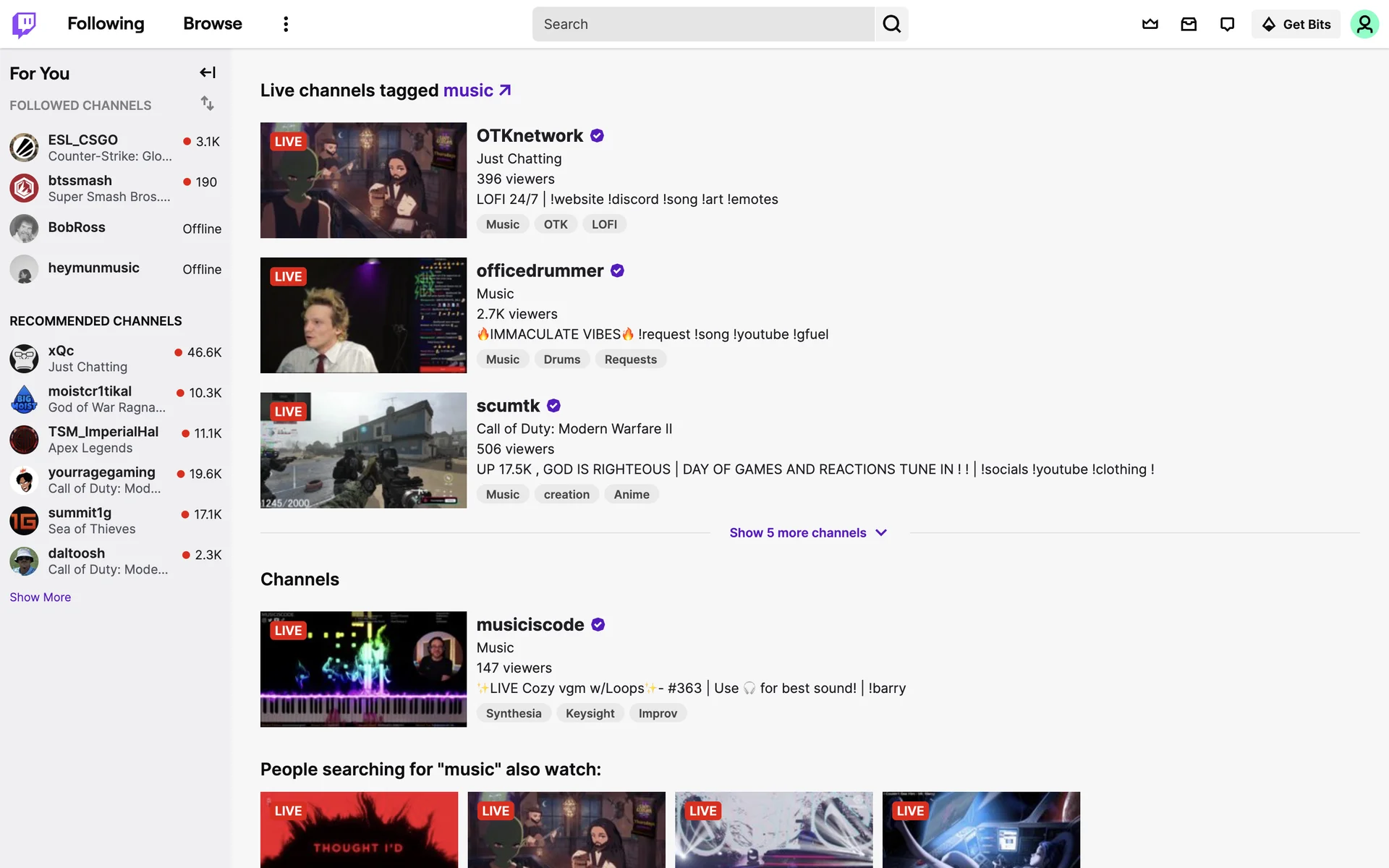
Task: Collapse the For You sidebar
Action: tap(208, 72)
